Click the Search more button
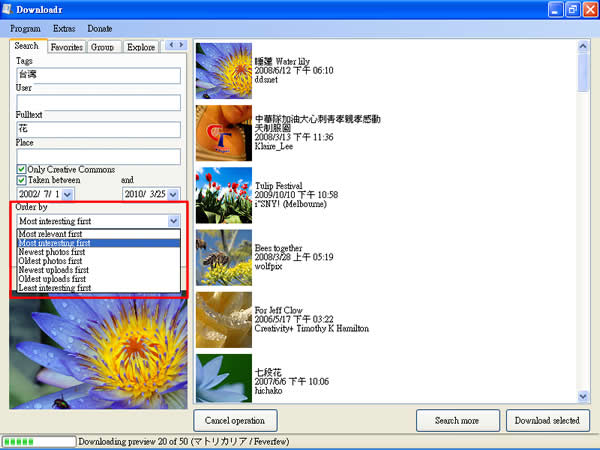 (x=458, y=421)
